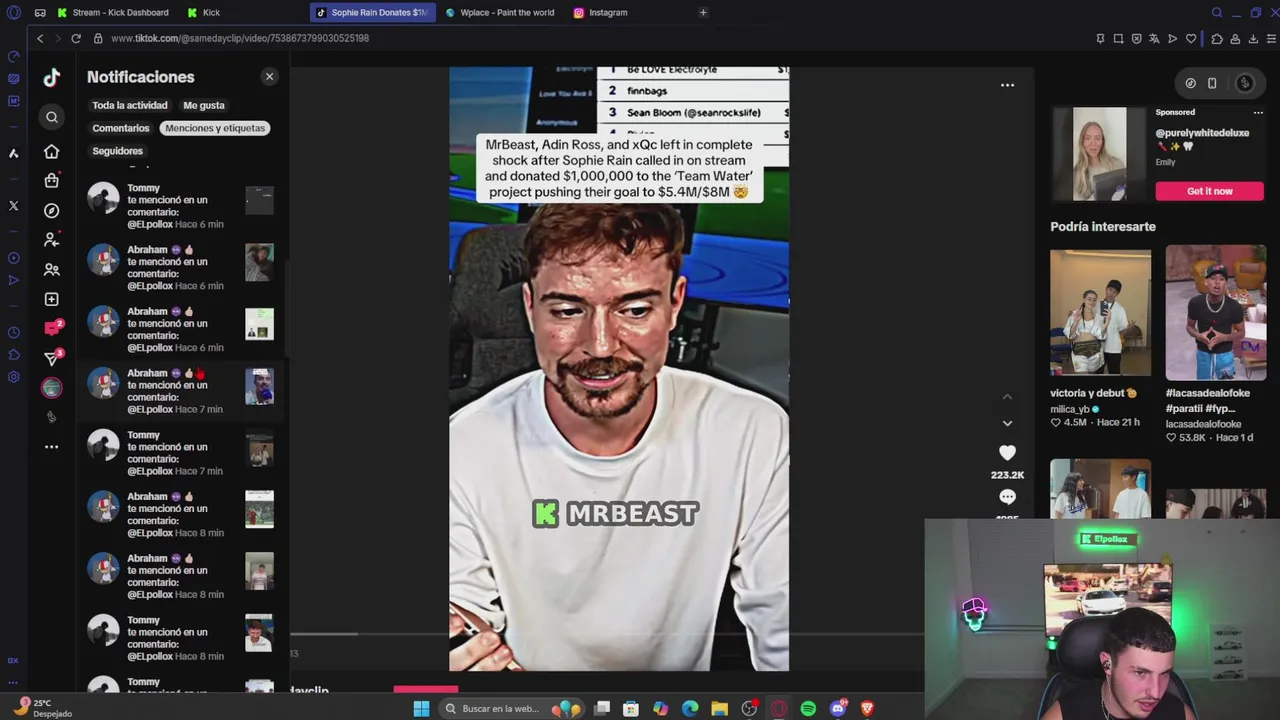
Task: Open the milica_yb creator link
Action: tap(1070, 409)
